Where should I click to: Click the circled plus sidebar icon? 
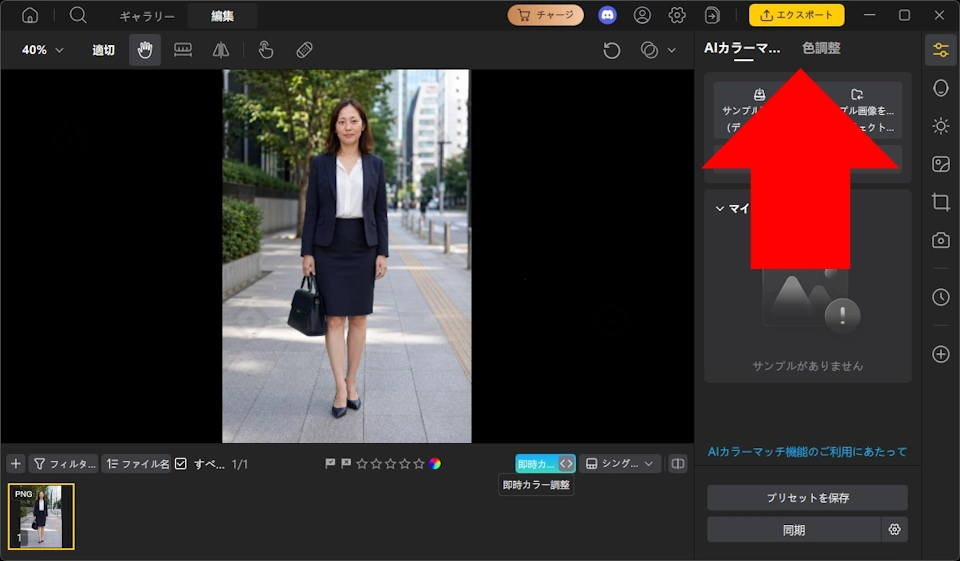click(x=941, y=354)
